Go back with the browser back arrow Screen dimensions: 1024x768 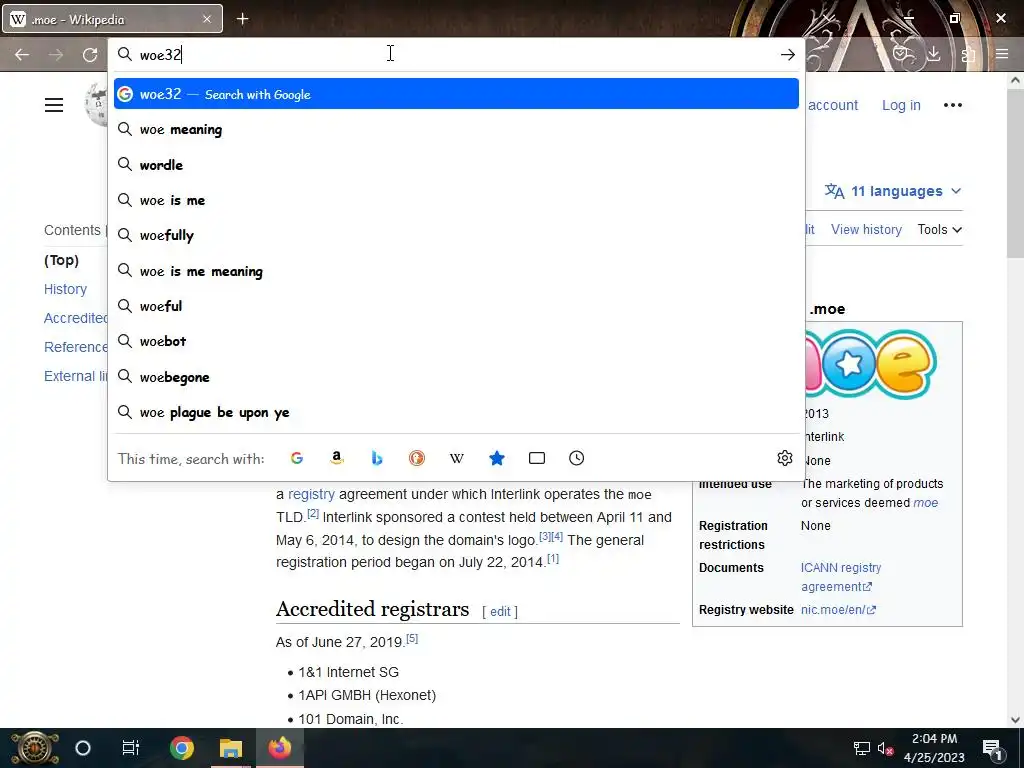click(22, 55)
